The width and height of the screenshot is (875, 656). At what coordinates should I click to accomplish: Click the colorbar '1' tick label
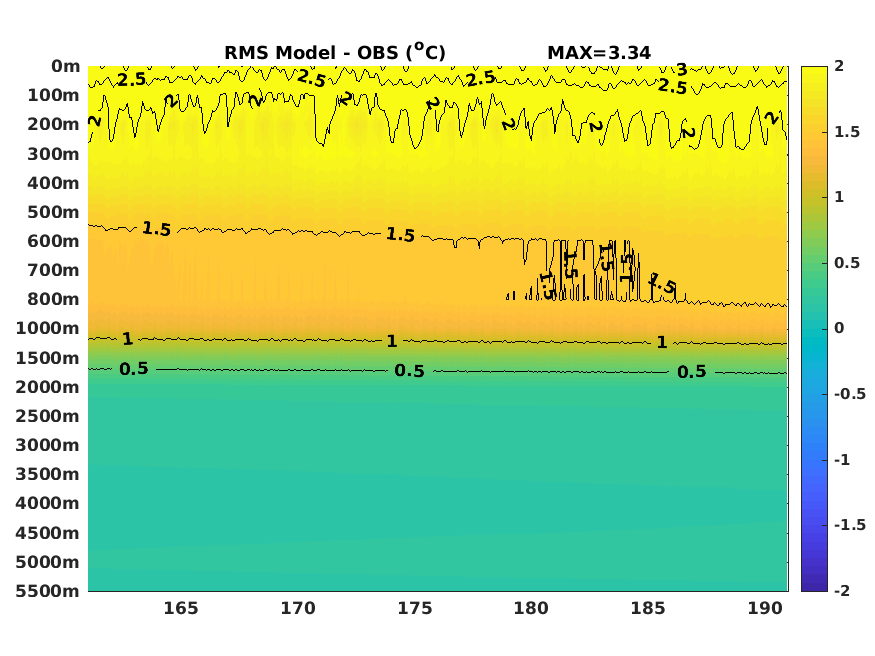point(839,197)
